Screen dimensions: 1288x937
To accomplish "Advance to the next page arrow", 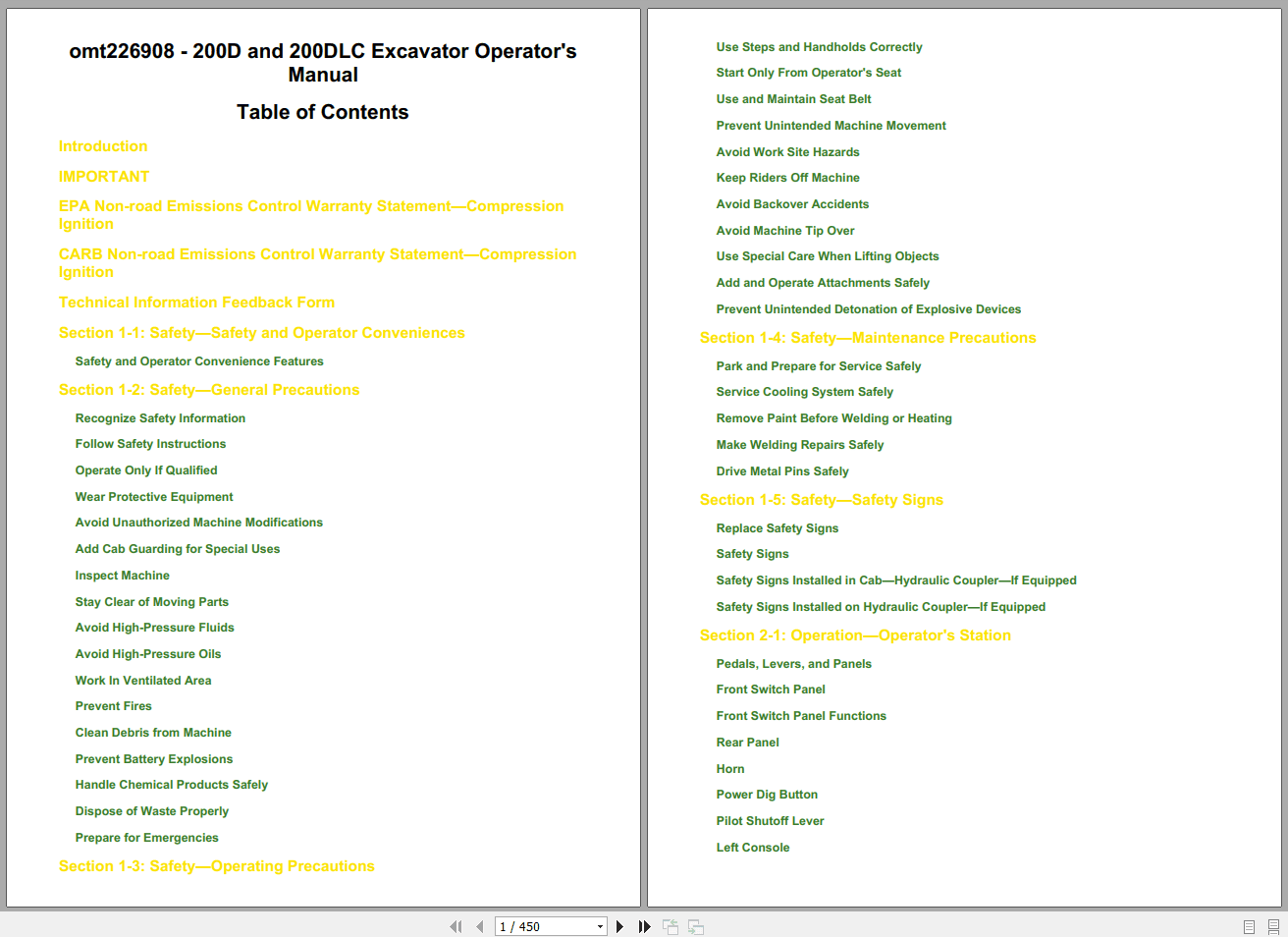I will point(619,926).
